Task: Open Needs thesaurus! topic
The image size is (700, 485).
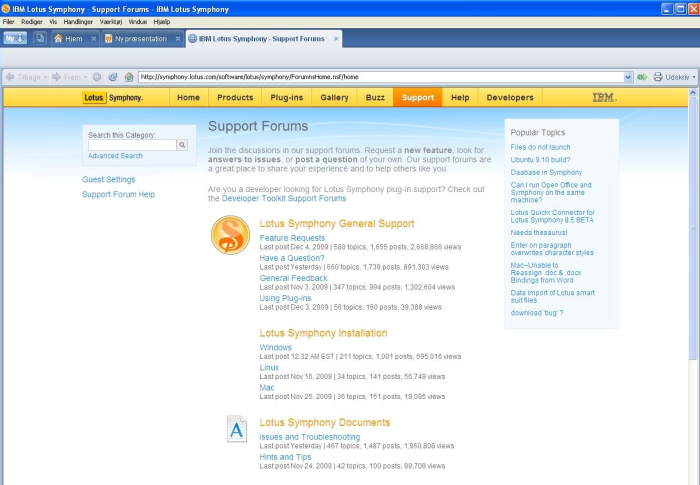Action: point(539,233)
